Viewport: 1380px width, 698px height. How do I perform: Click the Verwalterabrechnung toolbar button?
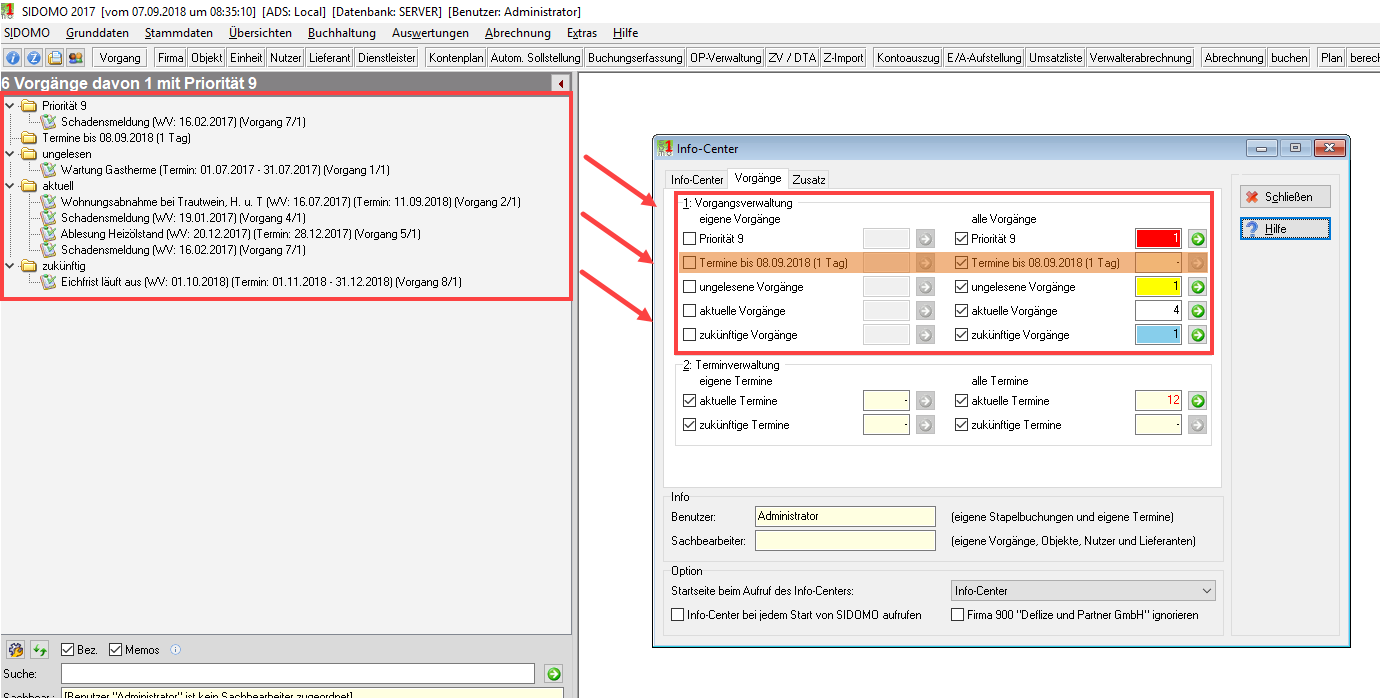pyautogui.click(x=1141, y=58)
